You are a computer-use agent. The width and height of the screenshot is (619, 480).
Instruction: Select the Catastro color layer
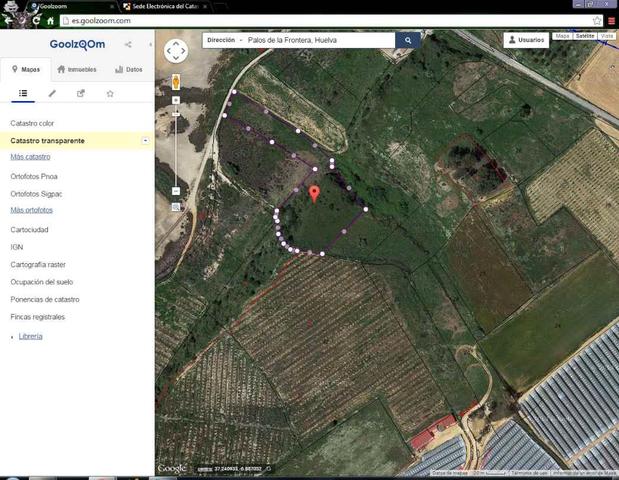pos(32,123)
